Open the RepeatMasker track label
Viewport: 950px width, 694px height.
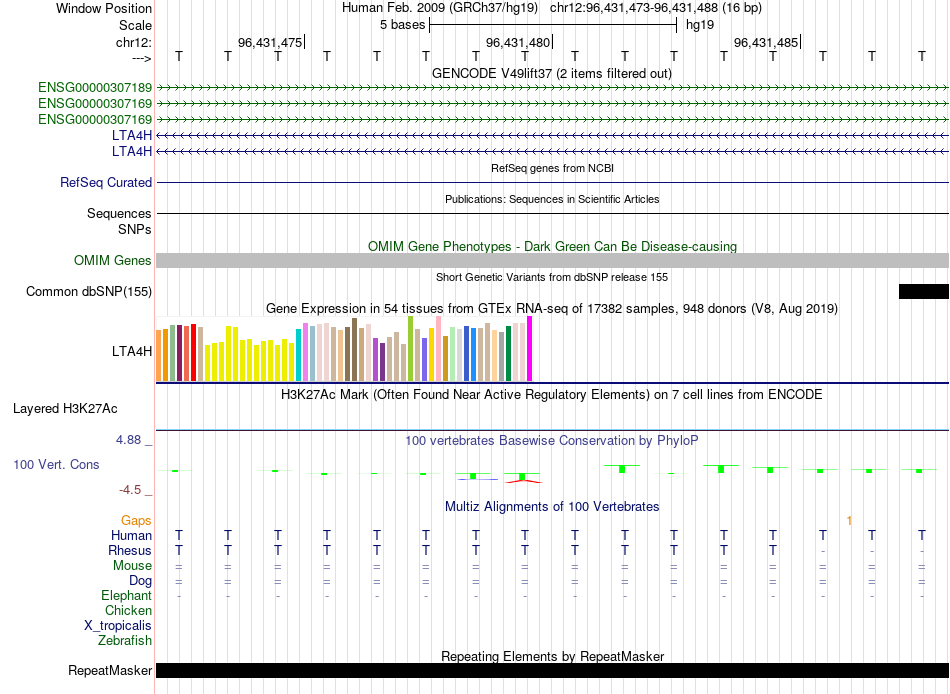tap(110, 670)
